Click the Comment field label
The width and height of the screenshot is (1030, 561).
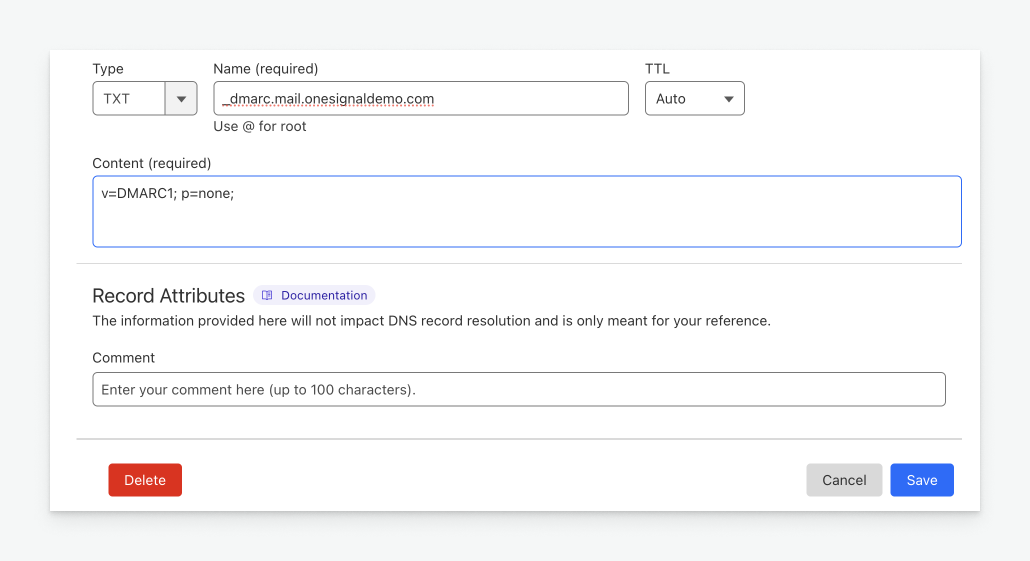pos(124,357)
